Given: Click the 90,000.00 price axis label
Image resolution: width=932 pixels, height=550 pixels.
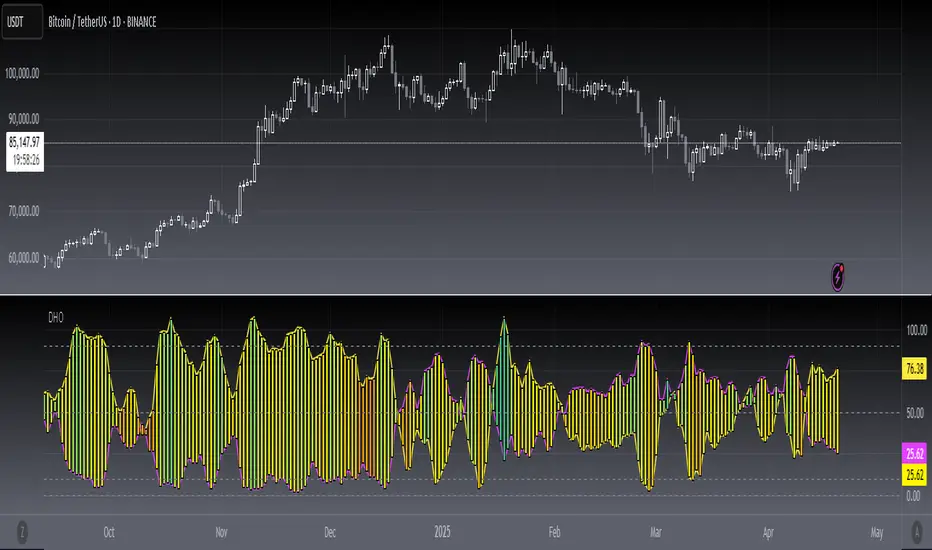Looking at the screenshot, I should 24,119.
